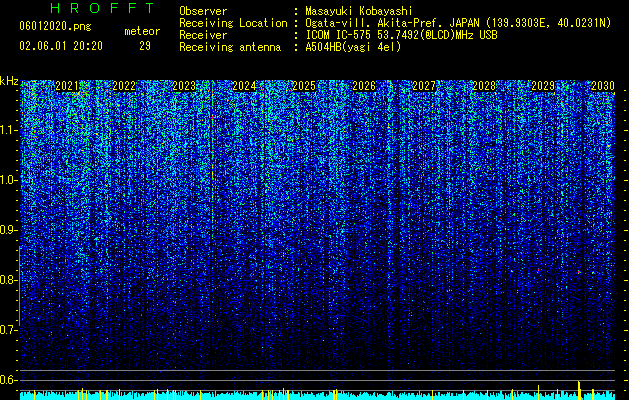629x400 pixels.
Task: Click the Receiving Location label
Action: [x=233, y=23]
